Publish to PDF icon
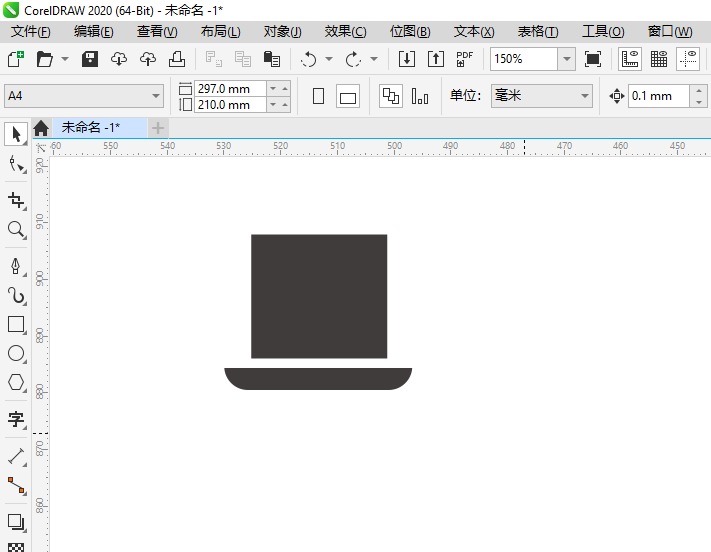The height and width of the screenshot is (552, 711). pos(464,59)
